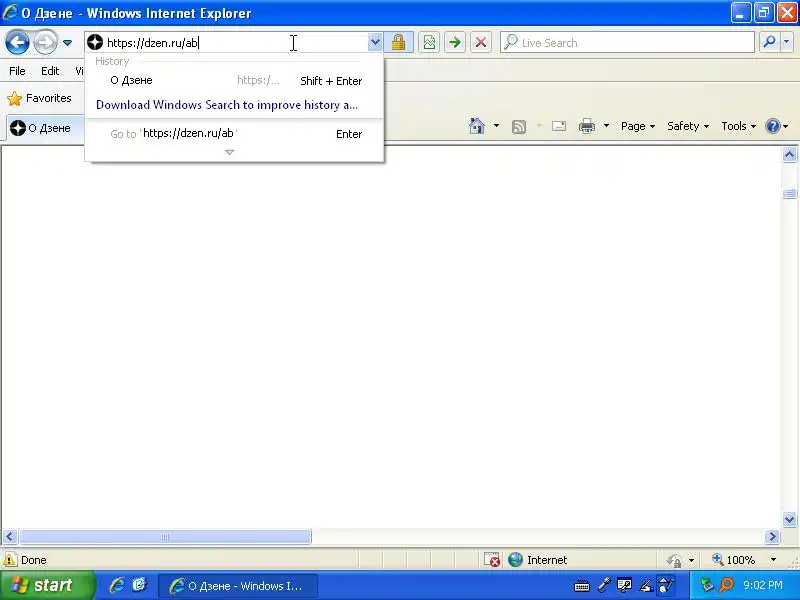Click the green Go arrow button
Viewport: 800px width, 600px height.
point(455,42)
